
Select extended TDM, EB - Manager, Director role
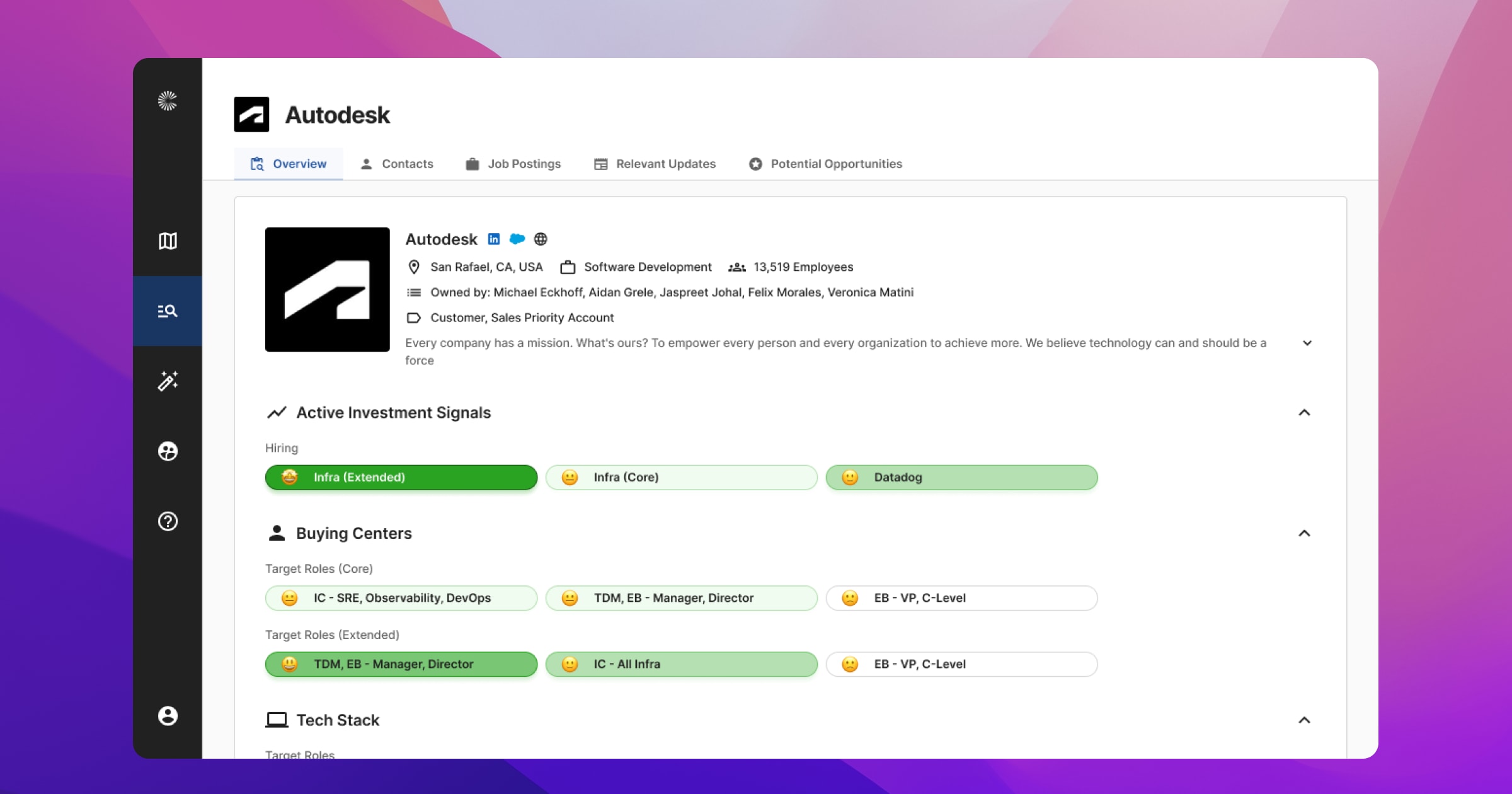coord(401,664)
